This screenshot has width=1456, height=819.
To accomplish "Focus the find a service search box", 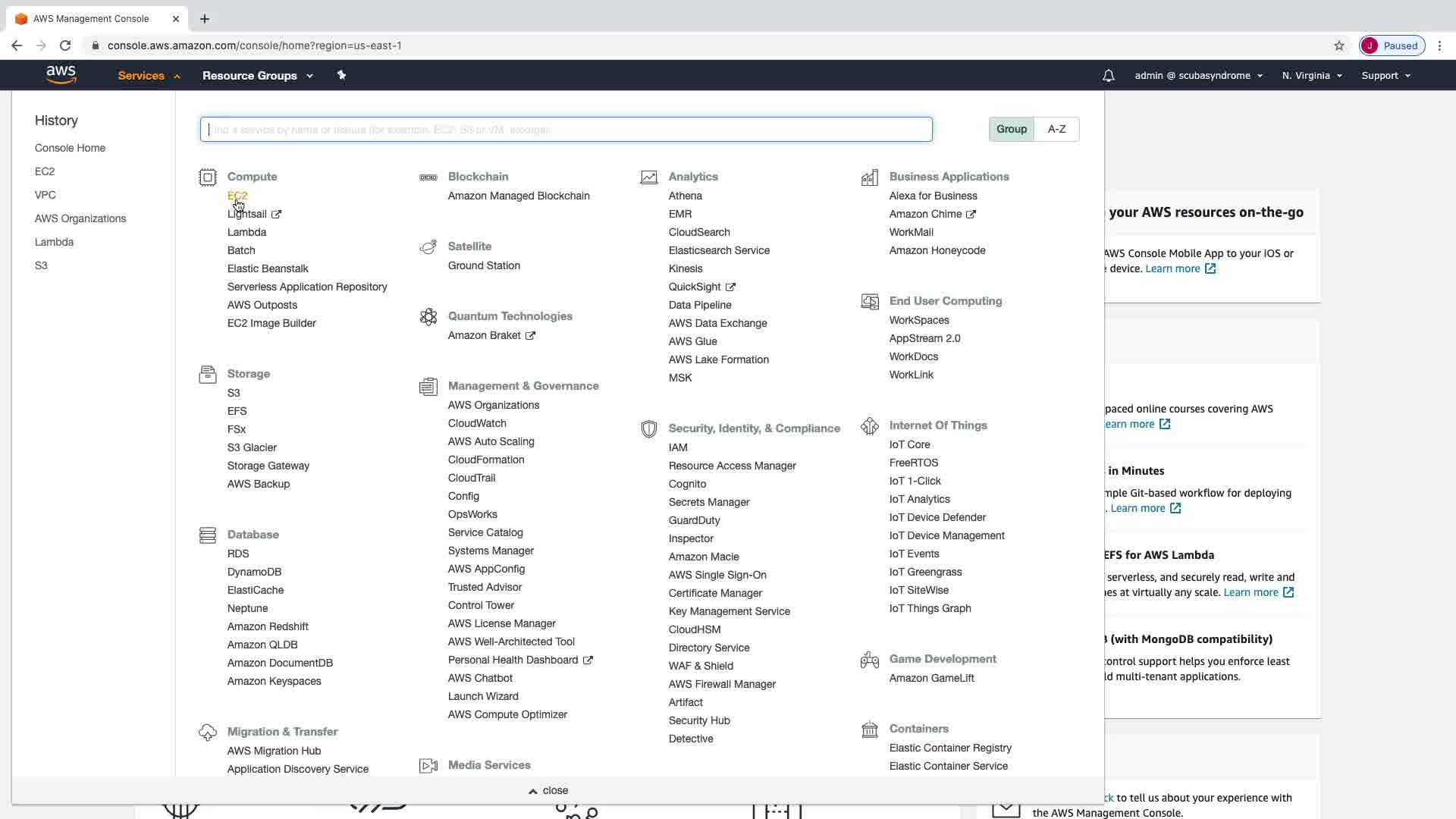I will (x=566, y=130).
